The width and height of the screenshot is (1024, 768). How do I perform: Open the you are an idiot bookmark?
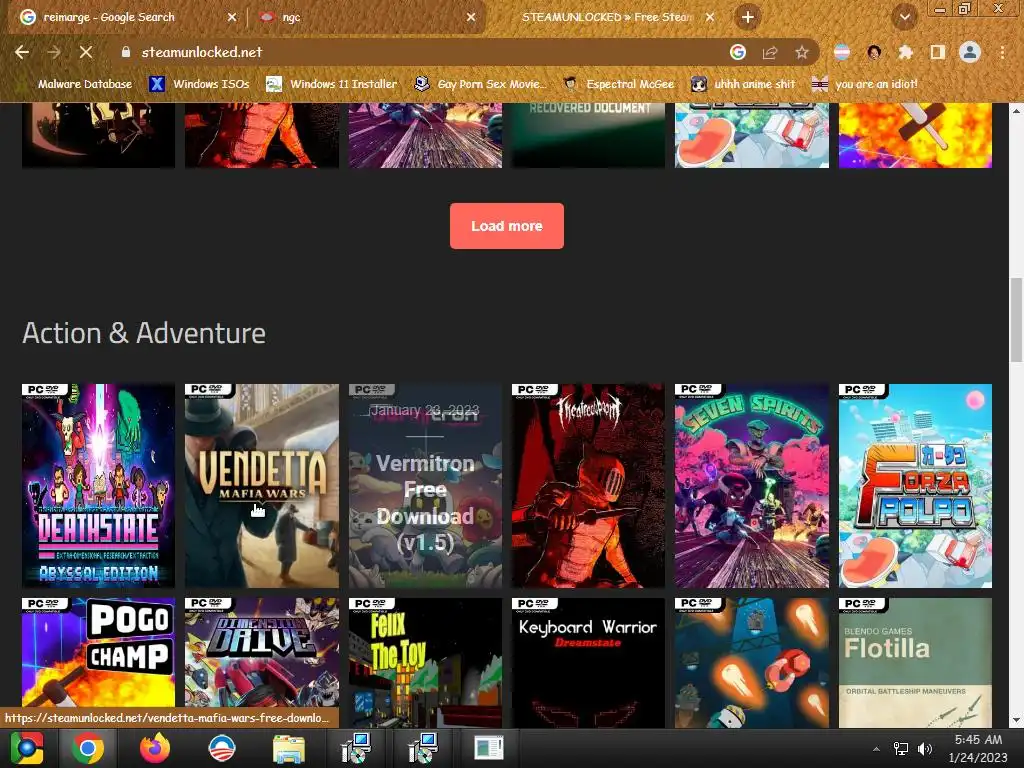pos(865,84)
